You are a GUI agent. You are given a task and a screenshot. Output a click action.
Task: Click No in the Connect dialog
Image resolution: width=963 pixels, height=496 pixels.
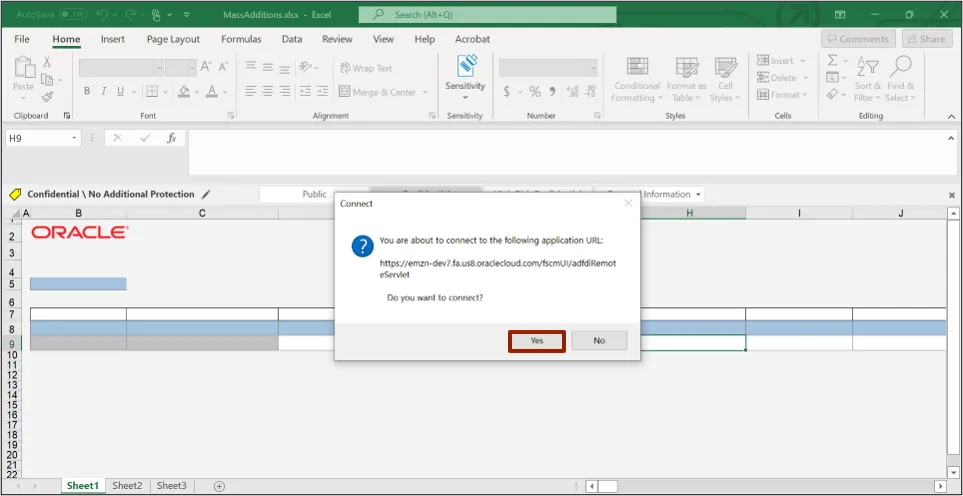[598, 341]
